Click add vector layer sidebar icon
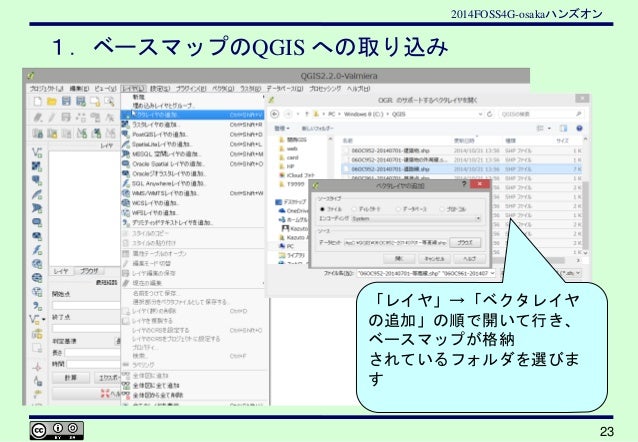Screen dimensions: 638x442 37,153
